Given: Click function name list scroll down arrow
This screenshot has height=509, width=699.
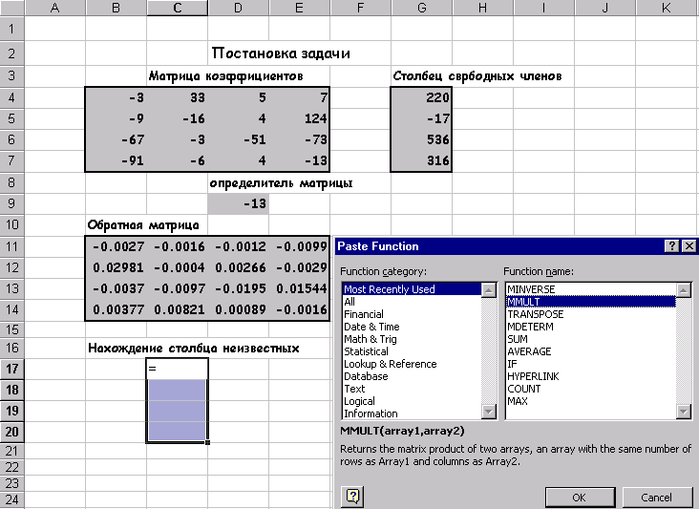Looking at the screenshot, I should pyautogui.click(x=684, y=411).
